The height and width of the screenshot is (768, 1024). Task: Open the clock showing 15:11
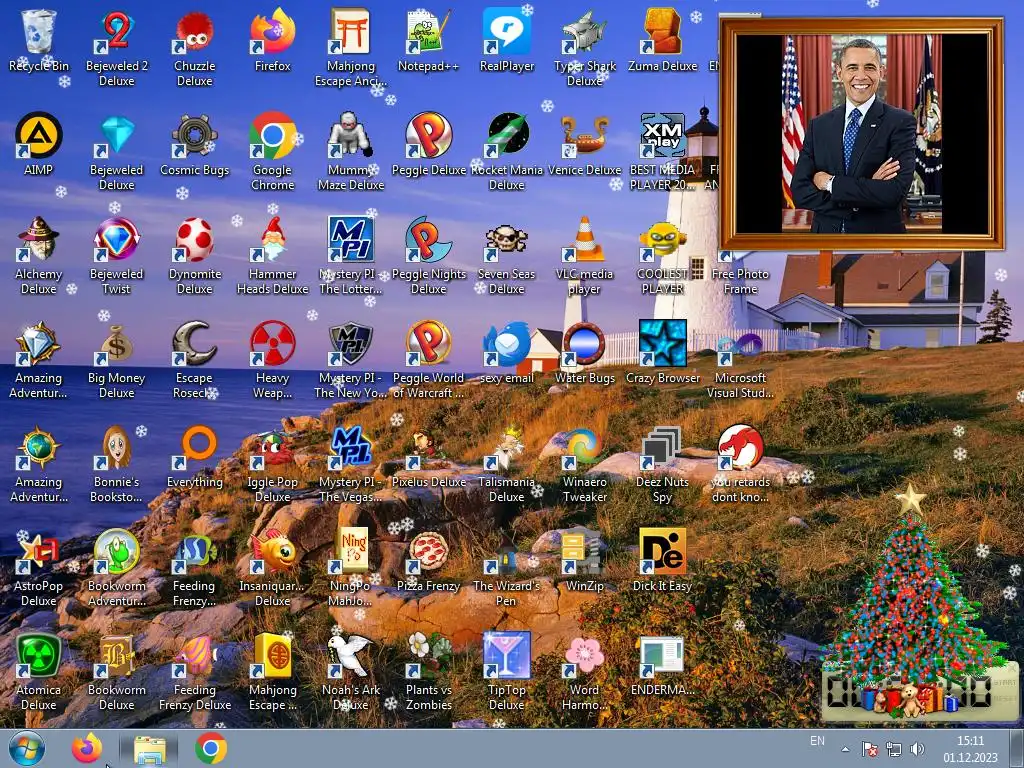(970, 749)
